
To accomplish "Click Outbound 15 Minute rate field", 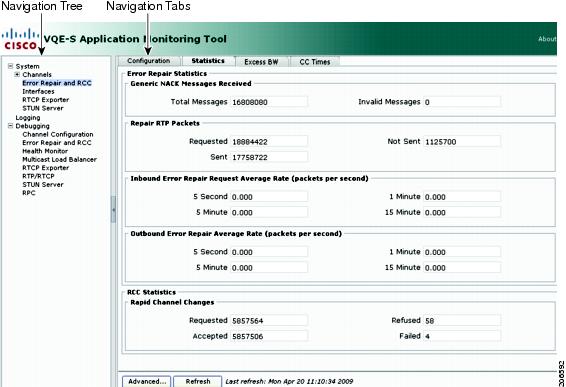I will pos(462,268).
